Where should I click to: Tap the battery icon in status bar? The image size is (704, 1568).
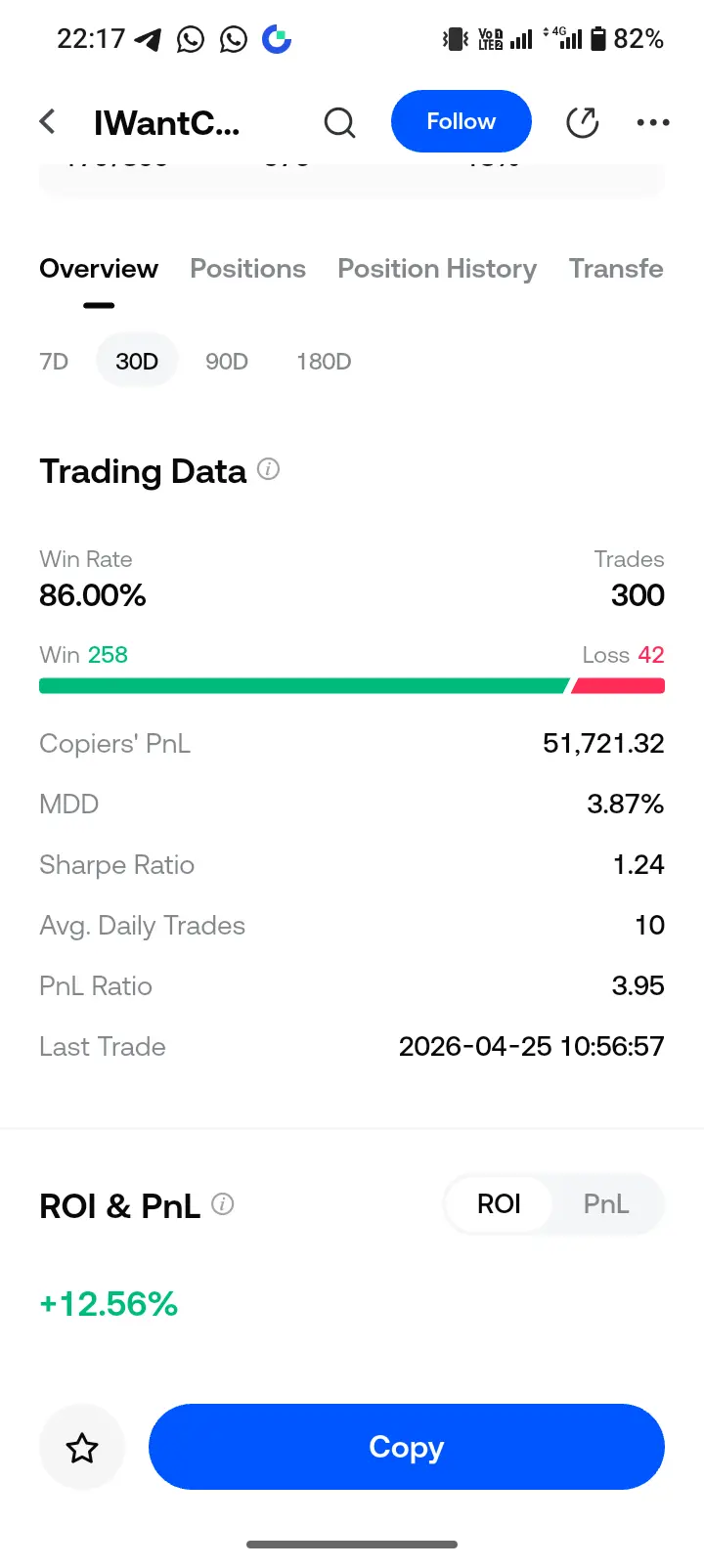598,39
